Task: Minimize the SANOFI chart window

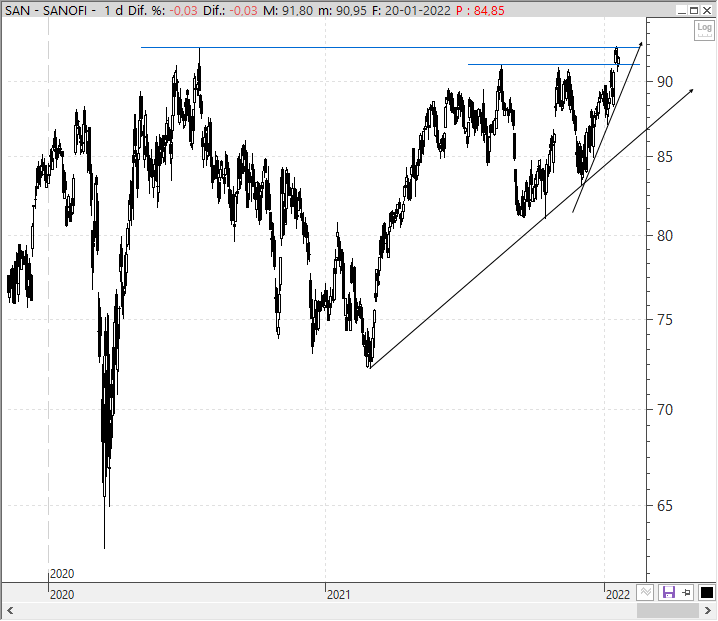Action: pos(681,10)
